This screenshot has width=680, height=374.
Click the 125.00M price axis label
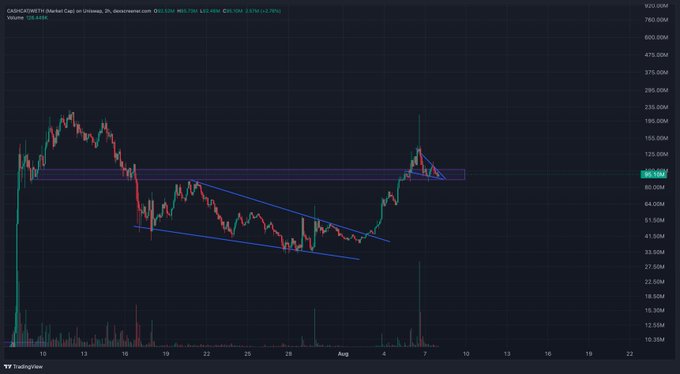(x=656, y=154)
